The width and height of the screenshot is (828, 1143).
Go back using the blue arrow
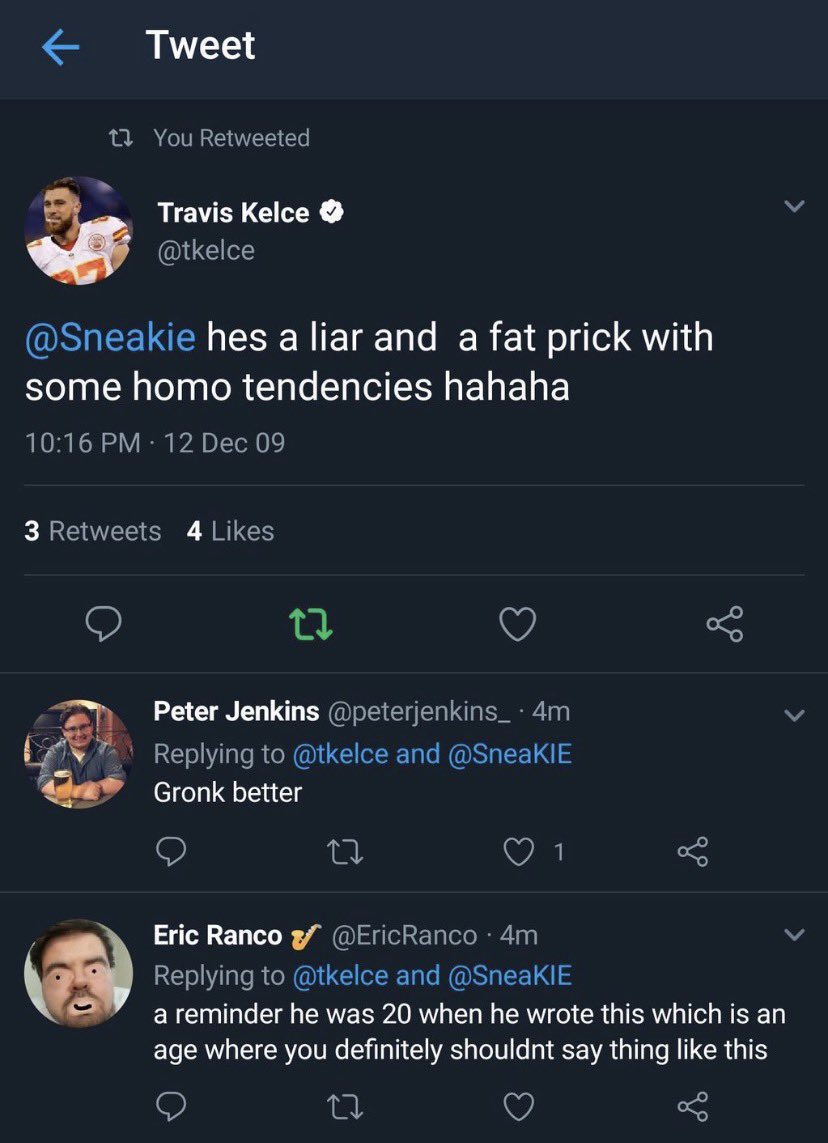[x=60, y=48]
